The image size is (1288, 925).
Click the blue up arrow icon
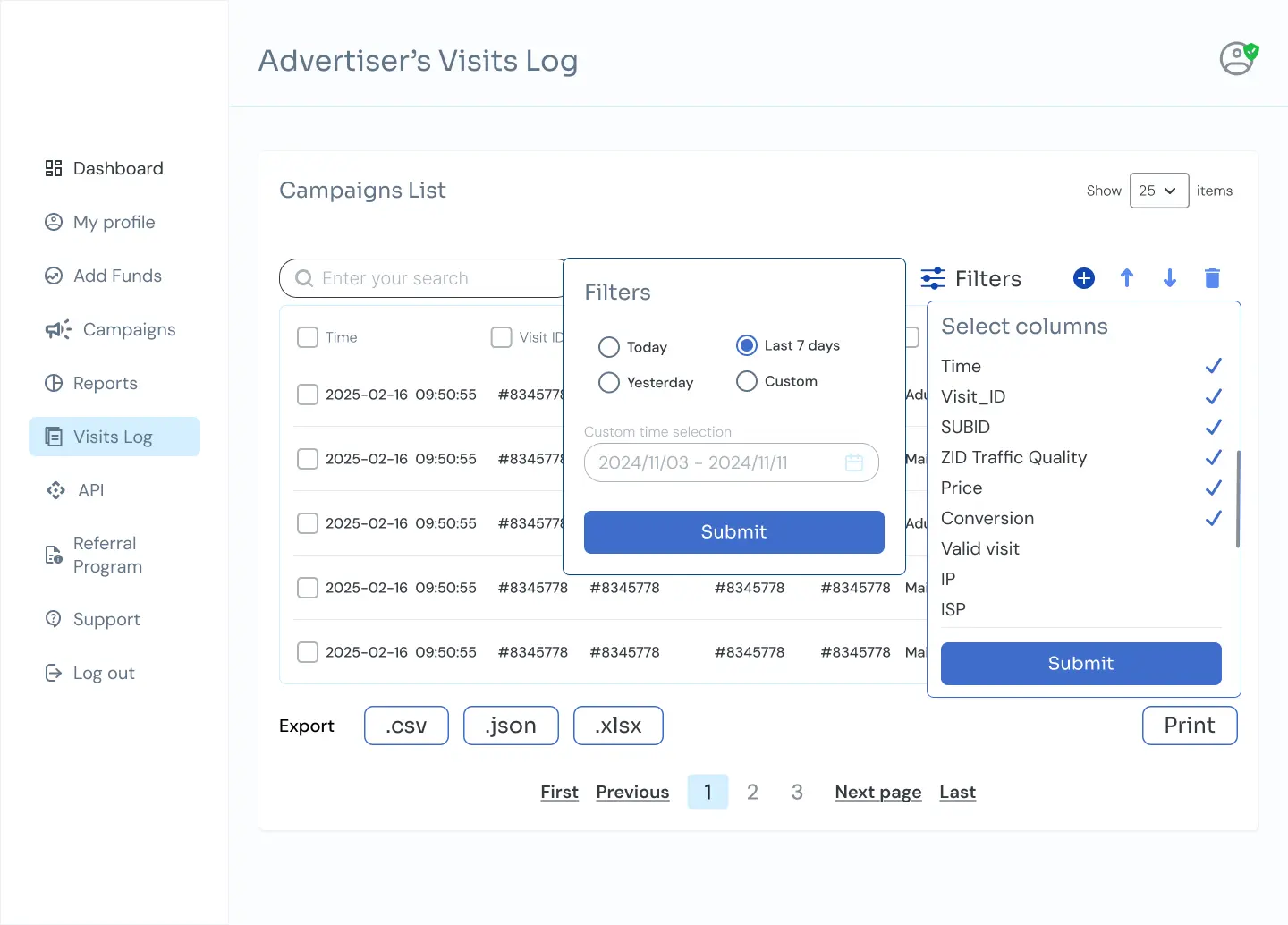pyautogui.click(x=1126, y=278)
